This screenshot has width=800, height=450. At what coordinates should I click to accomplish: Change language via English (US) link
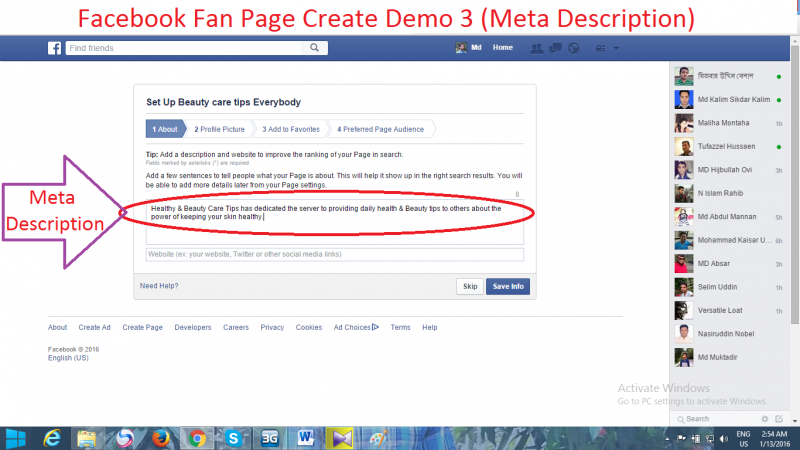(68, 358)
